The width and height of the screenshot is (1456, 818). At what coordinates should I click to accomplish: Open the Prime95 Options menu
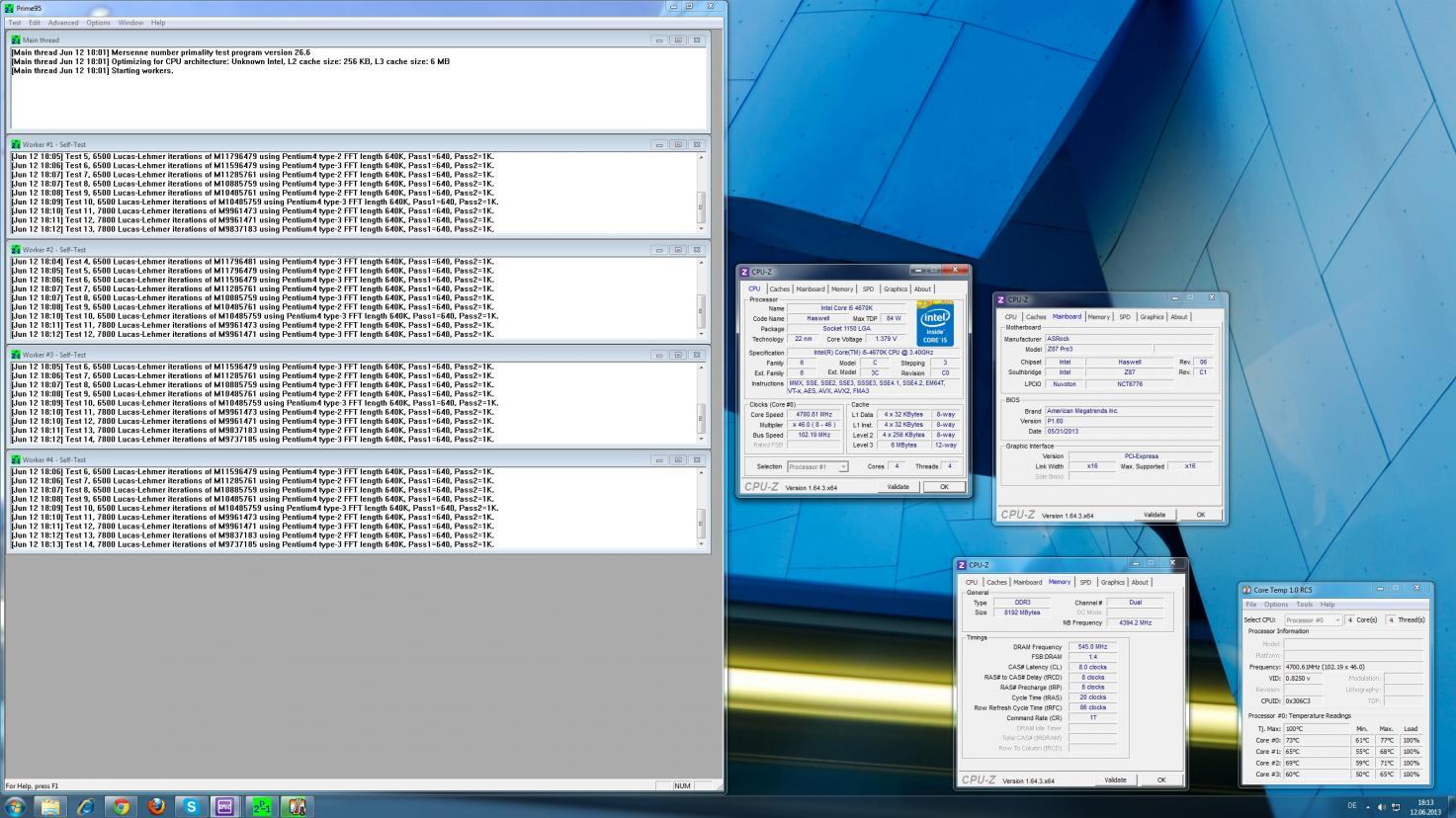click(98, 22)
